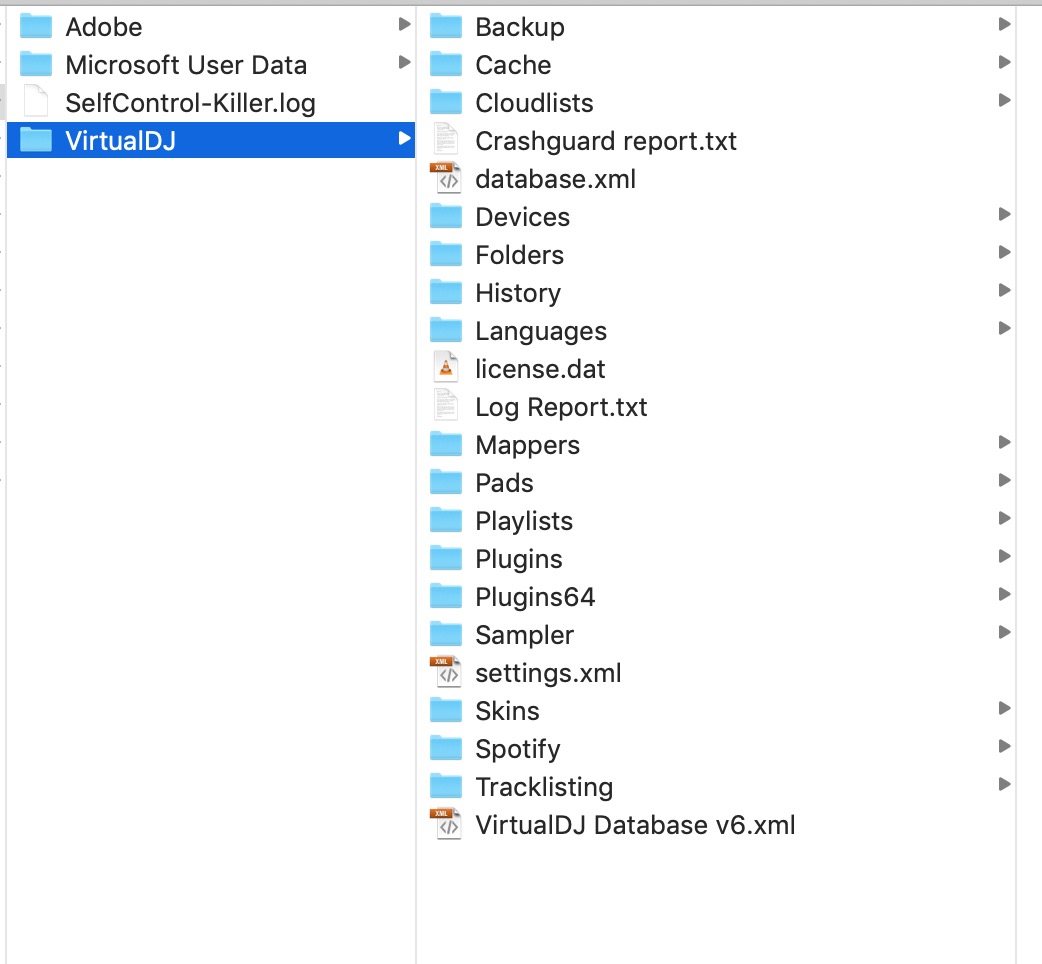The width and height of the screenshot is (1042, 964).
Task: Expand the Devices folder arrow
Action: coord(1005,214)
